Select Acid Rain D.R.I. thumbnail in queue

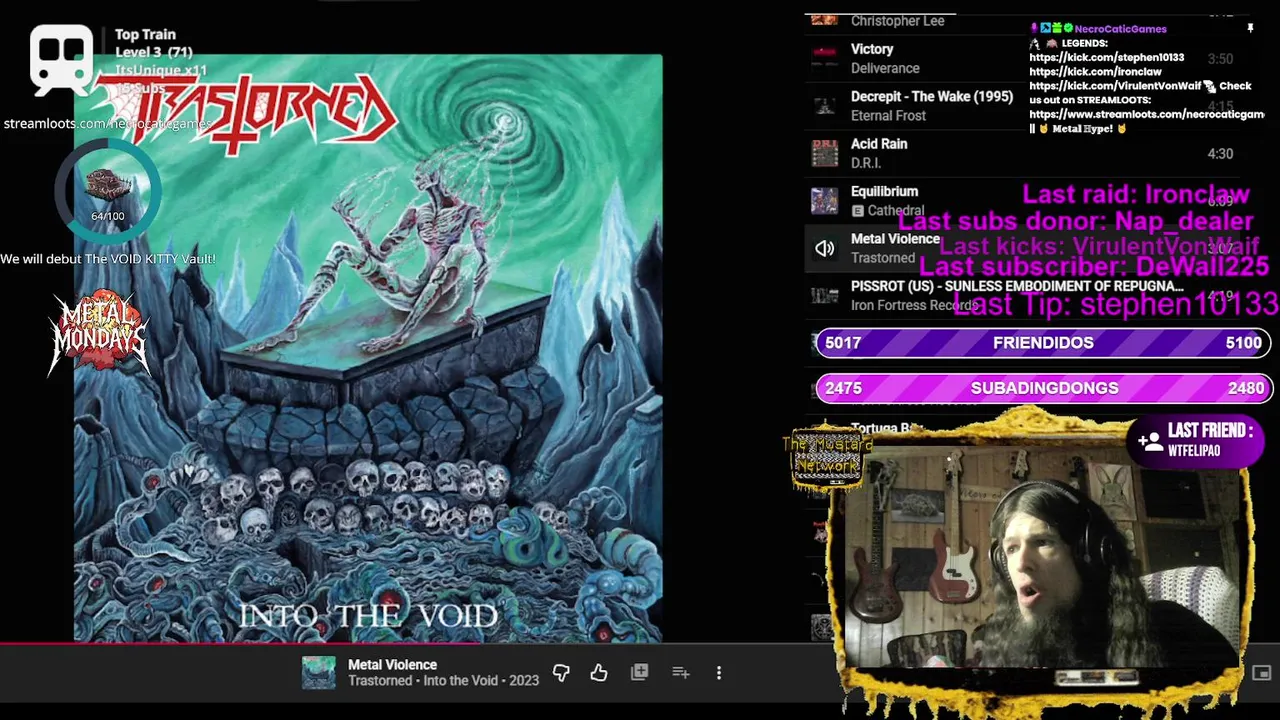[824, 153]
